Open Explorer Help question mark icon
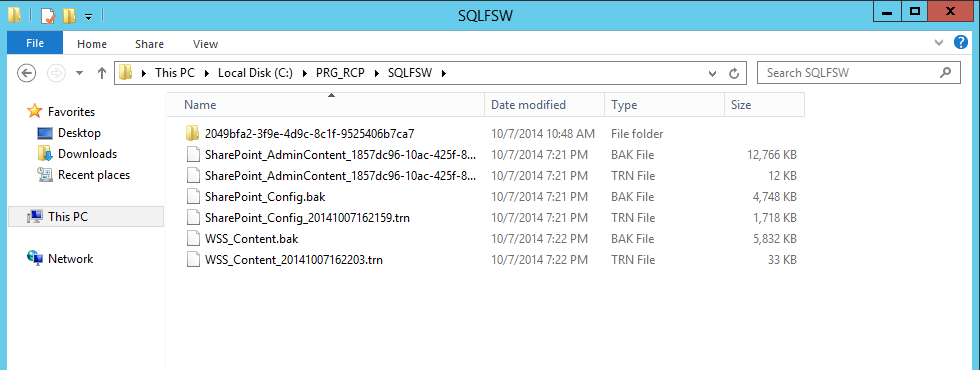Viewport: 980px width, 370px height. [961, 43]
